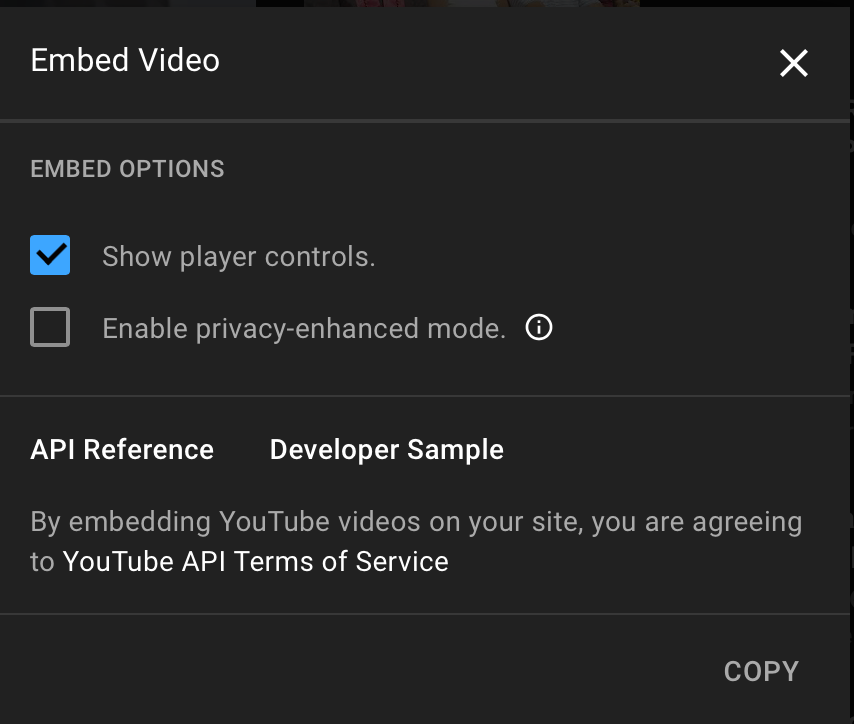Show details via the circled "i" icon

(x=539, y=327)
